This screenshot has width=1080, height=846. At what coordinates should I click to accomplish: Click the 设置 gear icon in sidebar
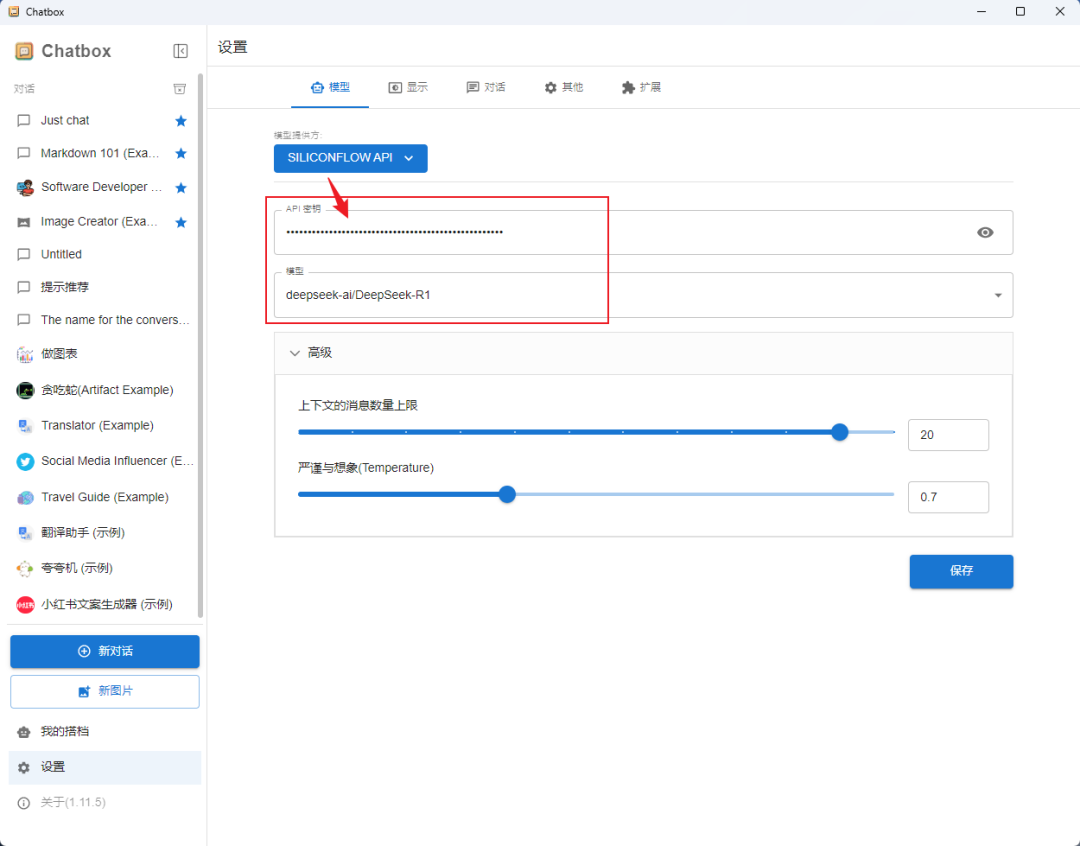(23, 767)
